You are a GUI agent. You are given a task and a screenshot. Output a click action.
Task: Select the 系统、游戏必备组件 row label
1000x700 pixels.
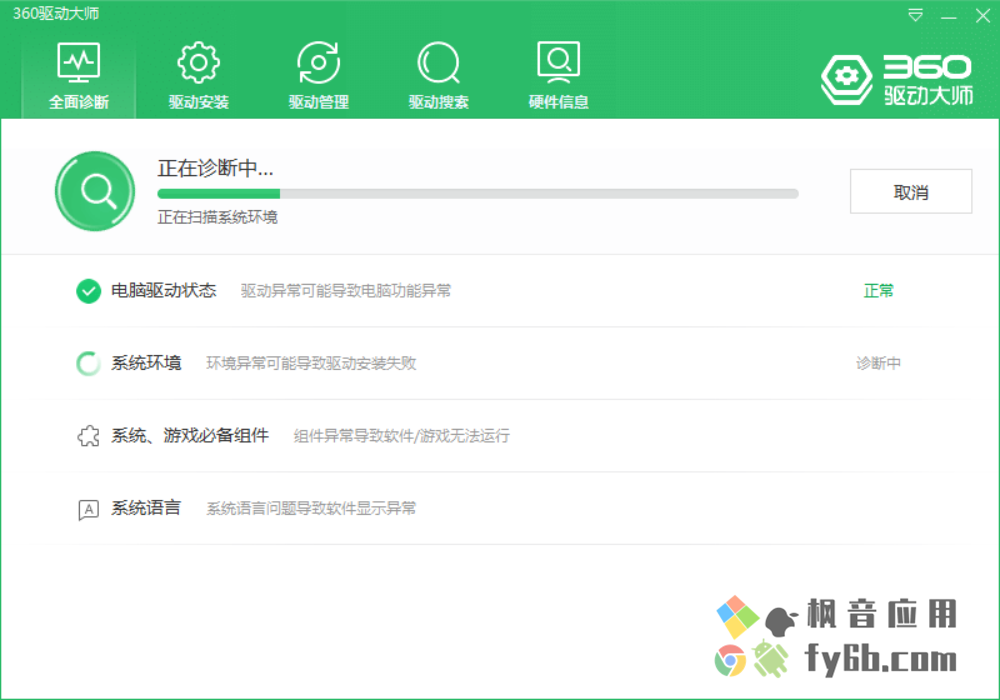pos(190,435)
